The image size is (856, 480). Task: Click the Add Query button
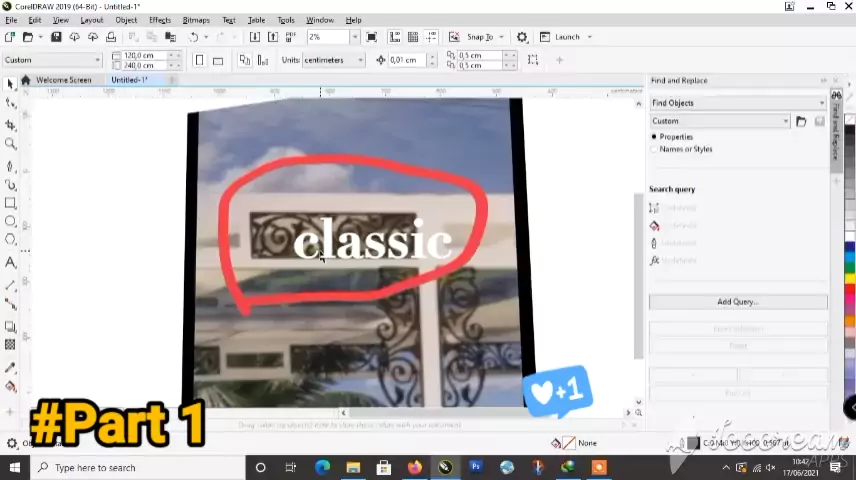[x=737, y=302]
